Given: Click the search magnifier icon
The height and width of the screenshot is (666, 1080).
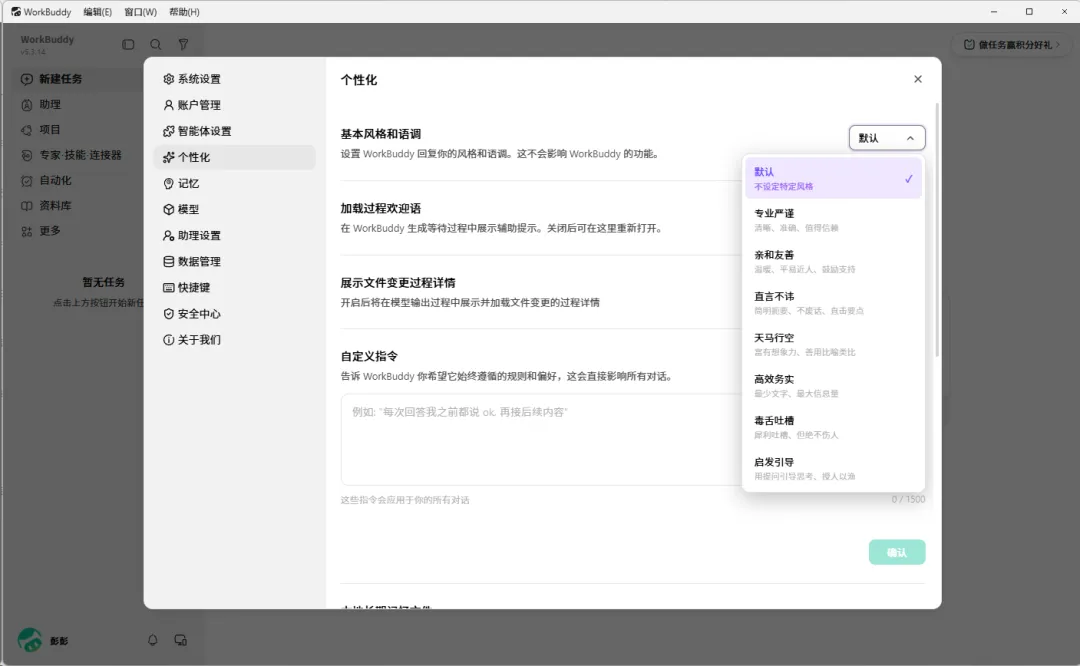Looking at the screenshot, I should click(x=156, y=45).
